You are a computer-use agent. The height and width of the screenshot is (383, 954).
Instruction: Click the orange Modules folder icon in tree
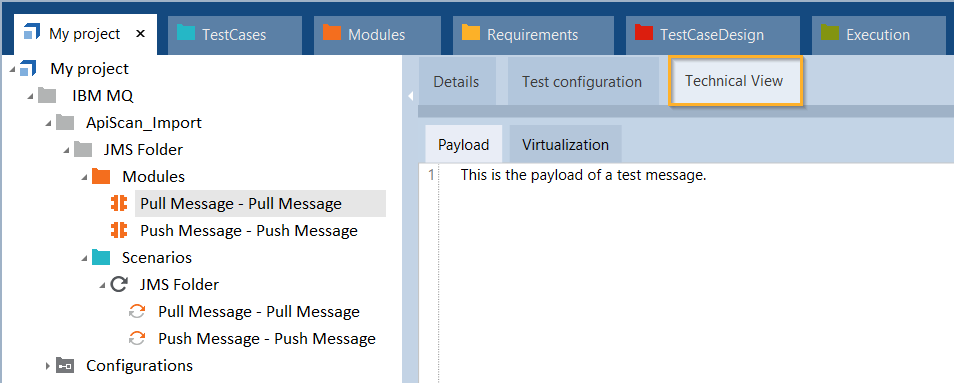[101, 176]
